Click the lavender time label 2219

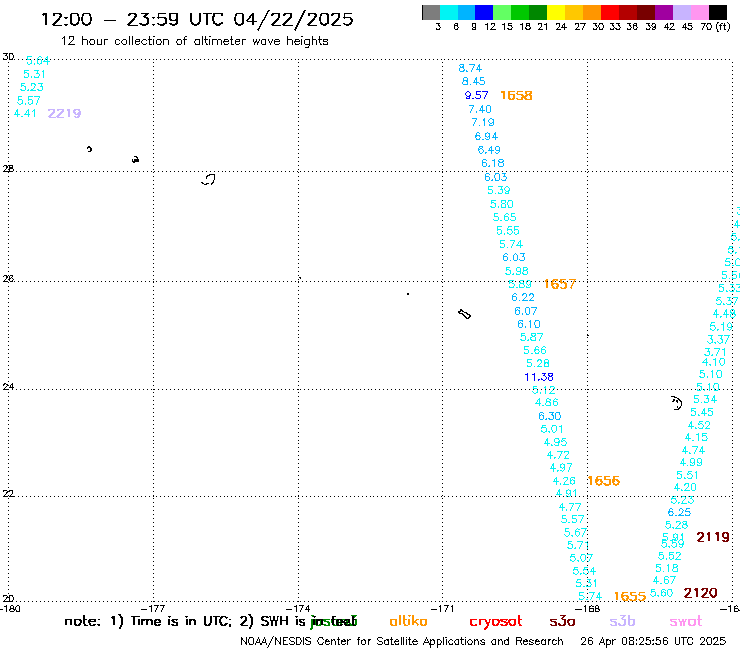pos(65,113)
